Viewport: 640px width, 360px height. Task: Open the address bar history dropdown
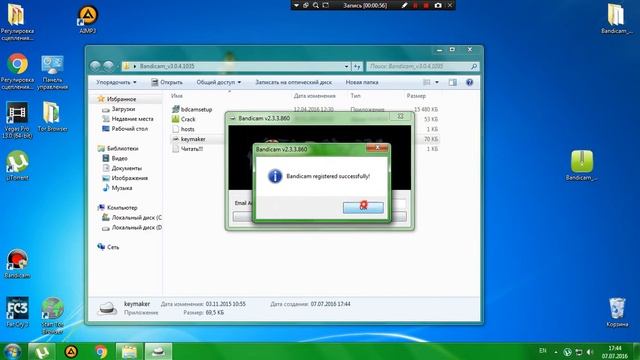click(x=347, y=66)
